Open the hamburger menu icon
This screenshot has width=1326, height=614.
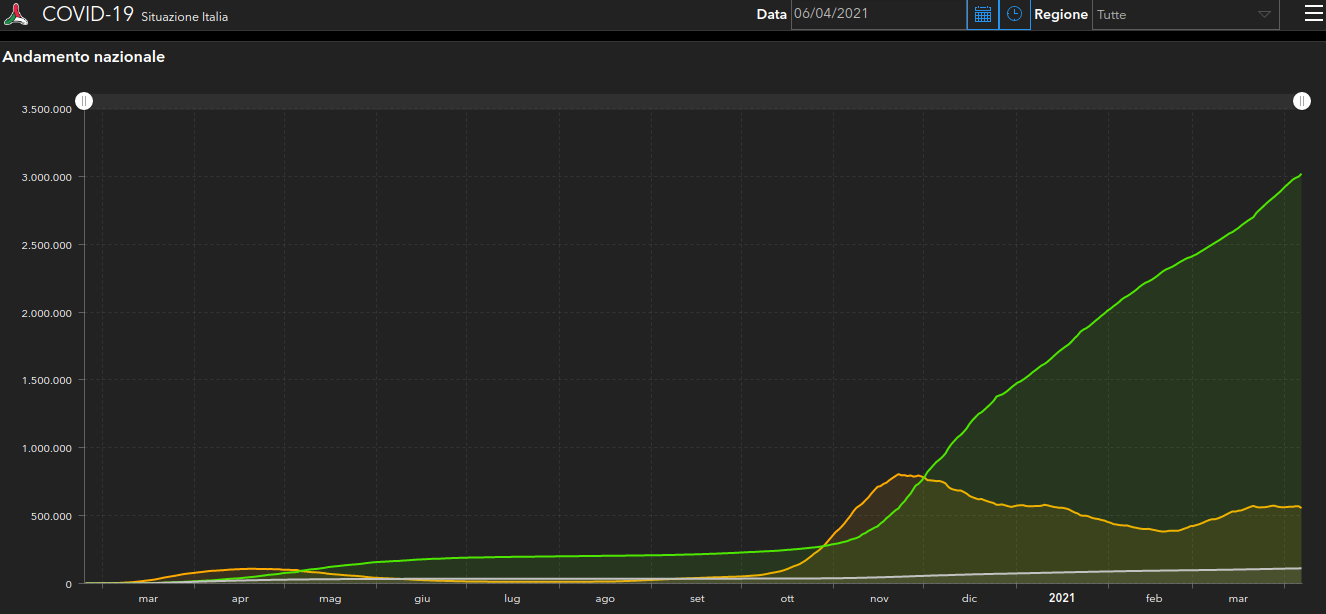(x=1313, y=14)
